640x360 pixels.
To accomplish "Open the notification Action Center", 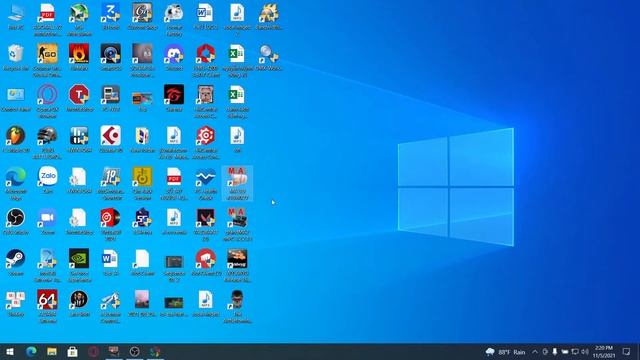I will coord(627,351).
